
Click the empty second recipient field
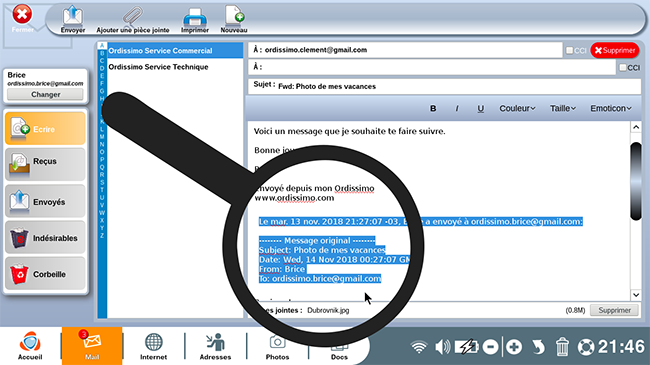[x=432, y=67]
